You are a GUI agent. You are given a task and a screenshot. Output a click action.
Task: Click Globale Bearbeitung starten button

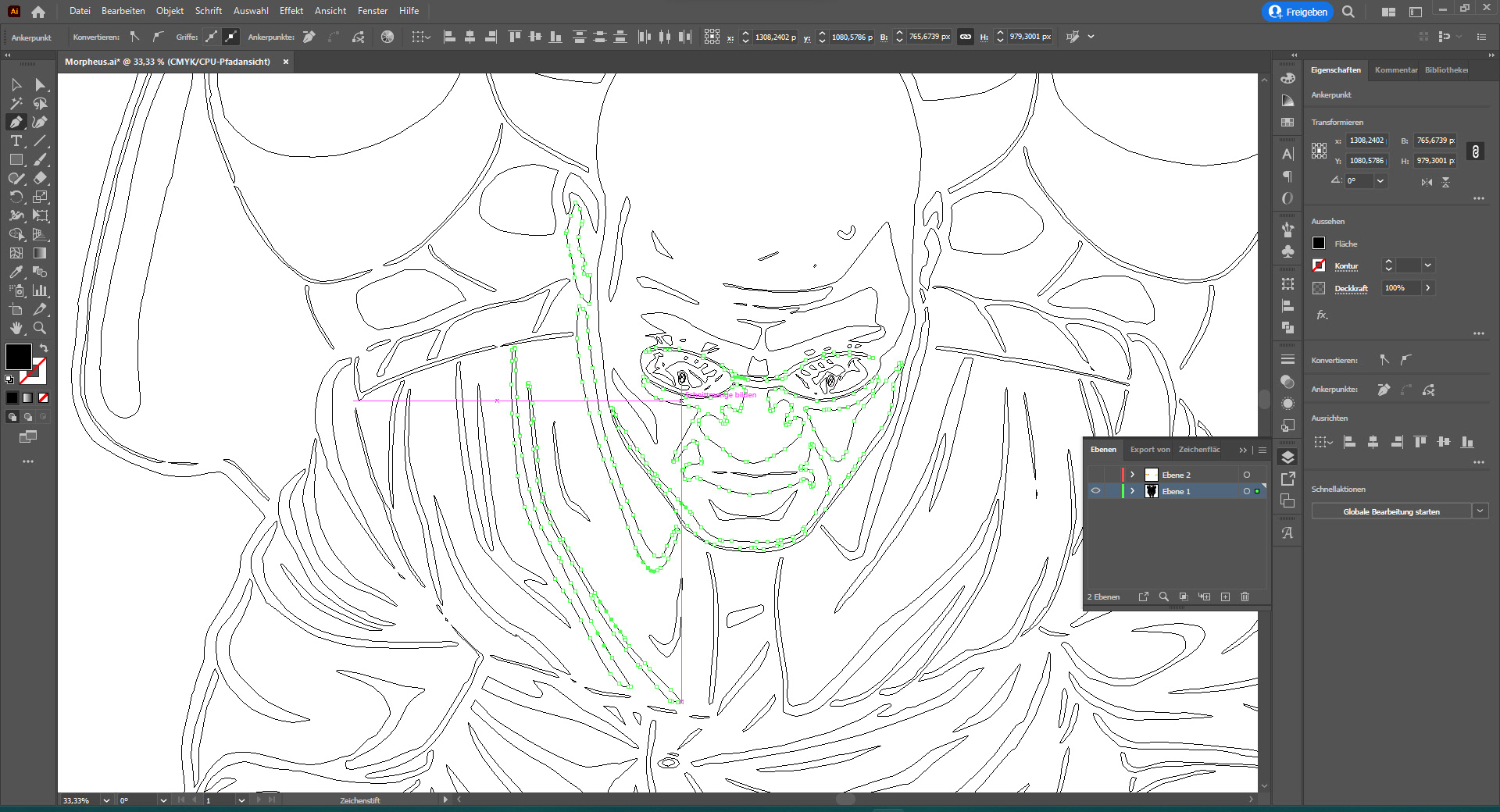[x=1391, y=511]
